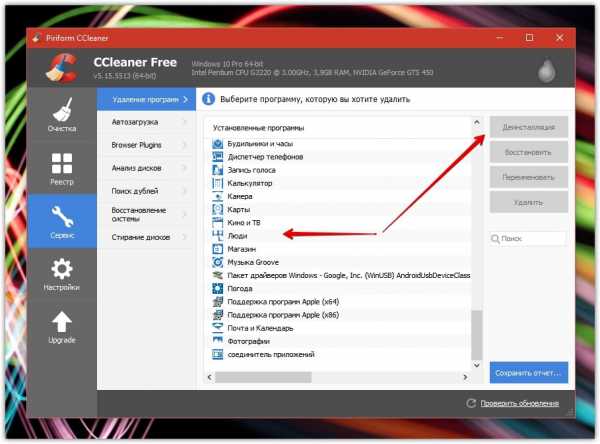Viewport: 600px width, 444px height.
Task: Click the Поиск search field
Action: point(533,239)
